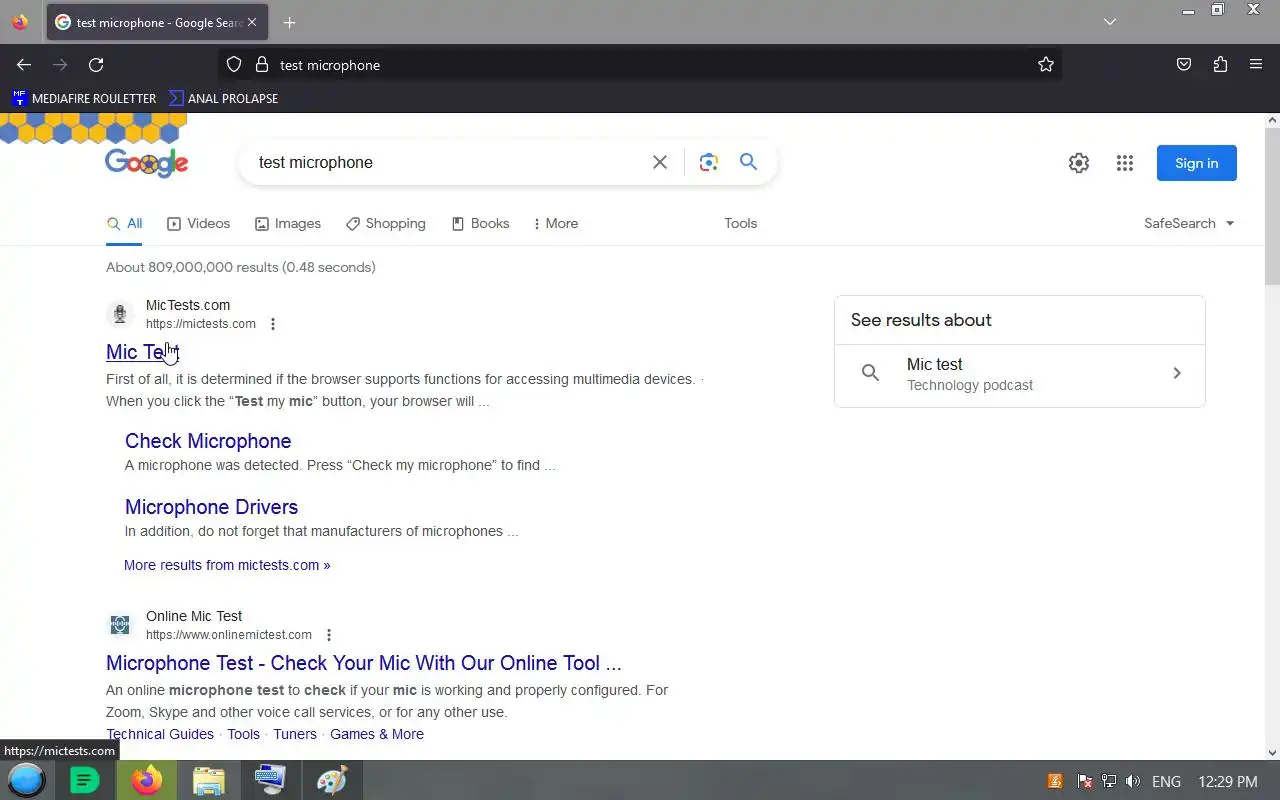This screenshot has width=1280, height=800.
Task: Open Online Mic Test result options menu
Action: click(x=329, y=635)
